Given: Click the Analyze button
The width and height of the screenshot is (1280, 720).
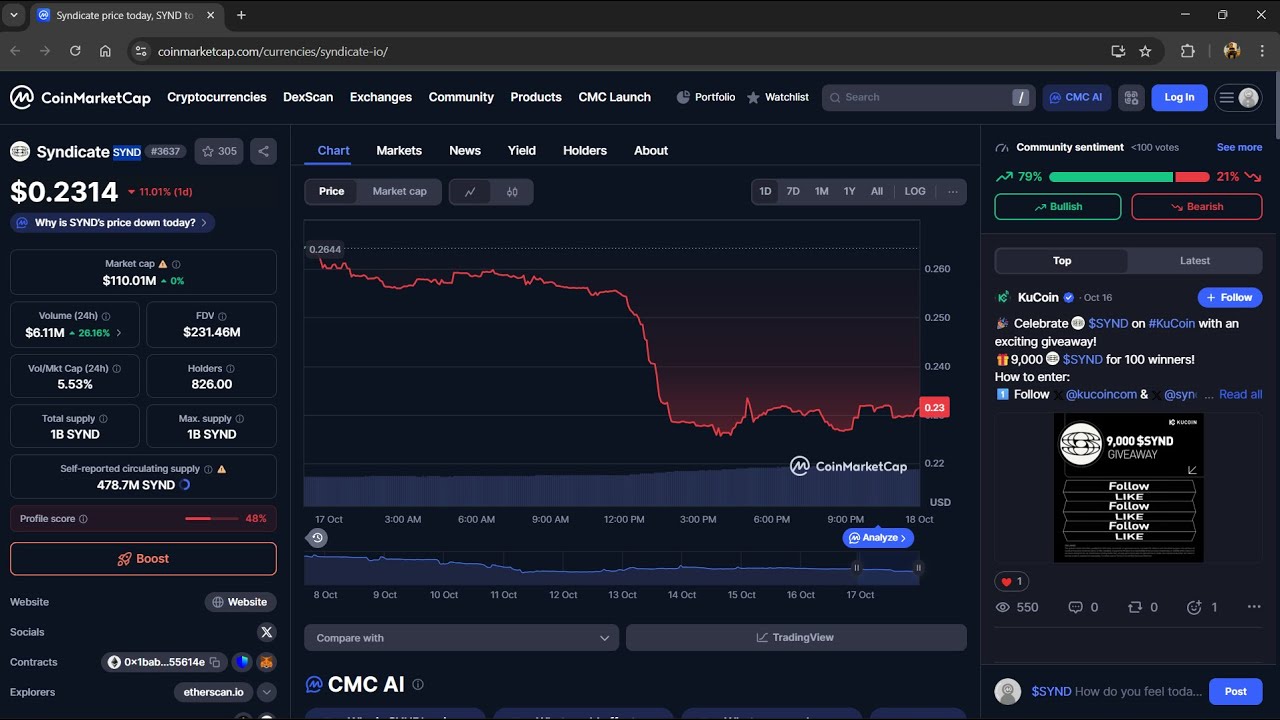Looking at the screenshot, I should pos(878,538).
